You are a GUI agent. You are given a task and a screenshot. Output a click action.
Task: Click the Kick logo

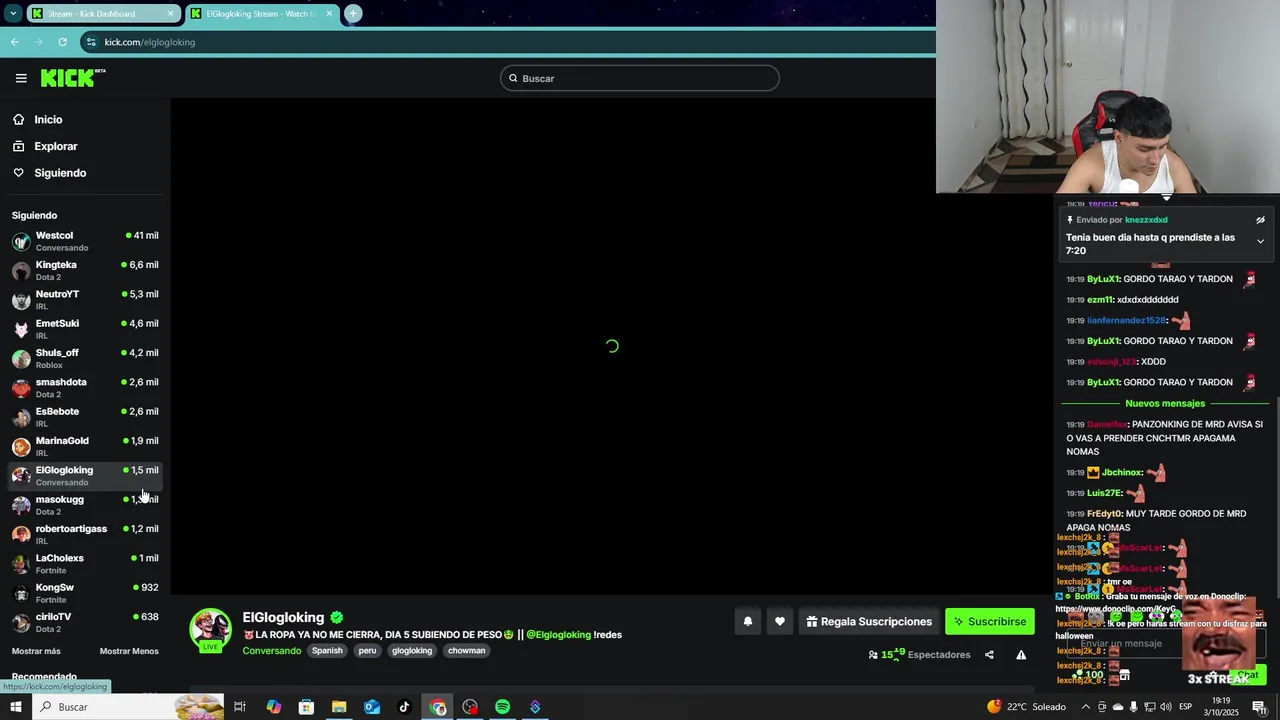tap(73, 78)
